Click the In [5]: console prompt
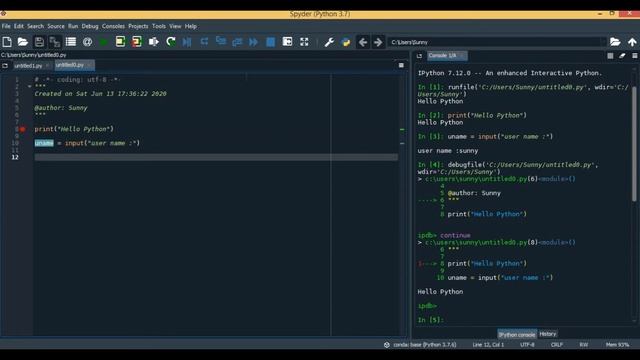The image size is (640, 360). (x=430, y=320)
